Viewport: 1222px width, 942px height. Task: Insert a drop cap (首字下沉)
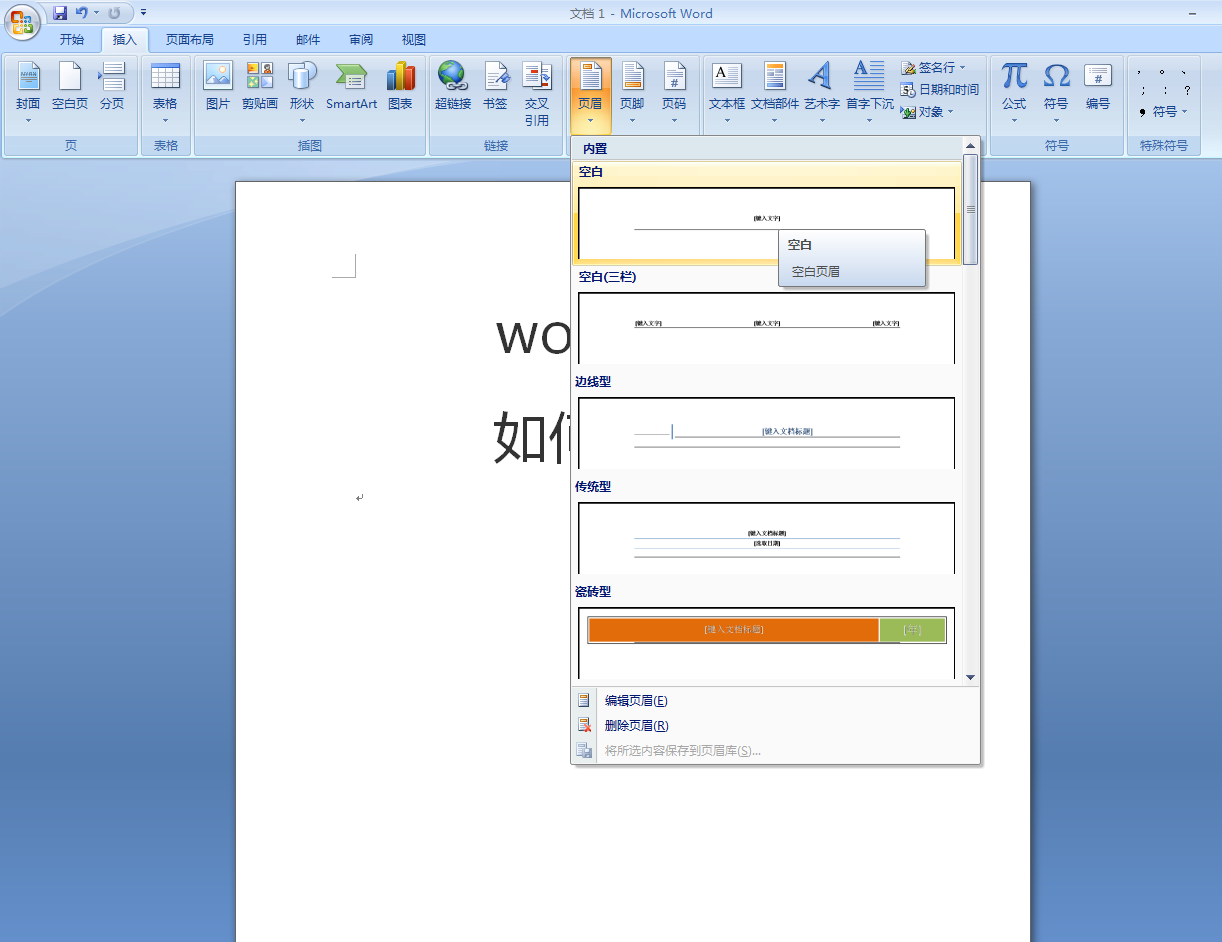[869, 93]
